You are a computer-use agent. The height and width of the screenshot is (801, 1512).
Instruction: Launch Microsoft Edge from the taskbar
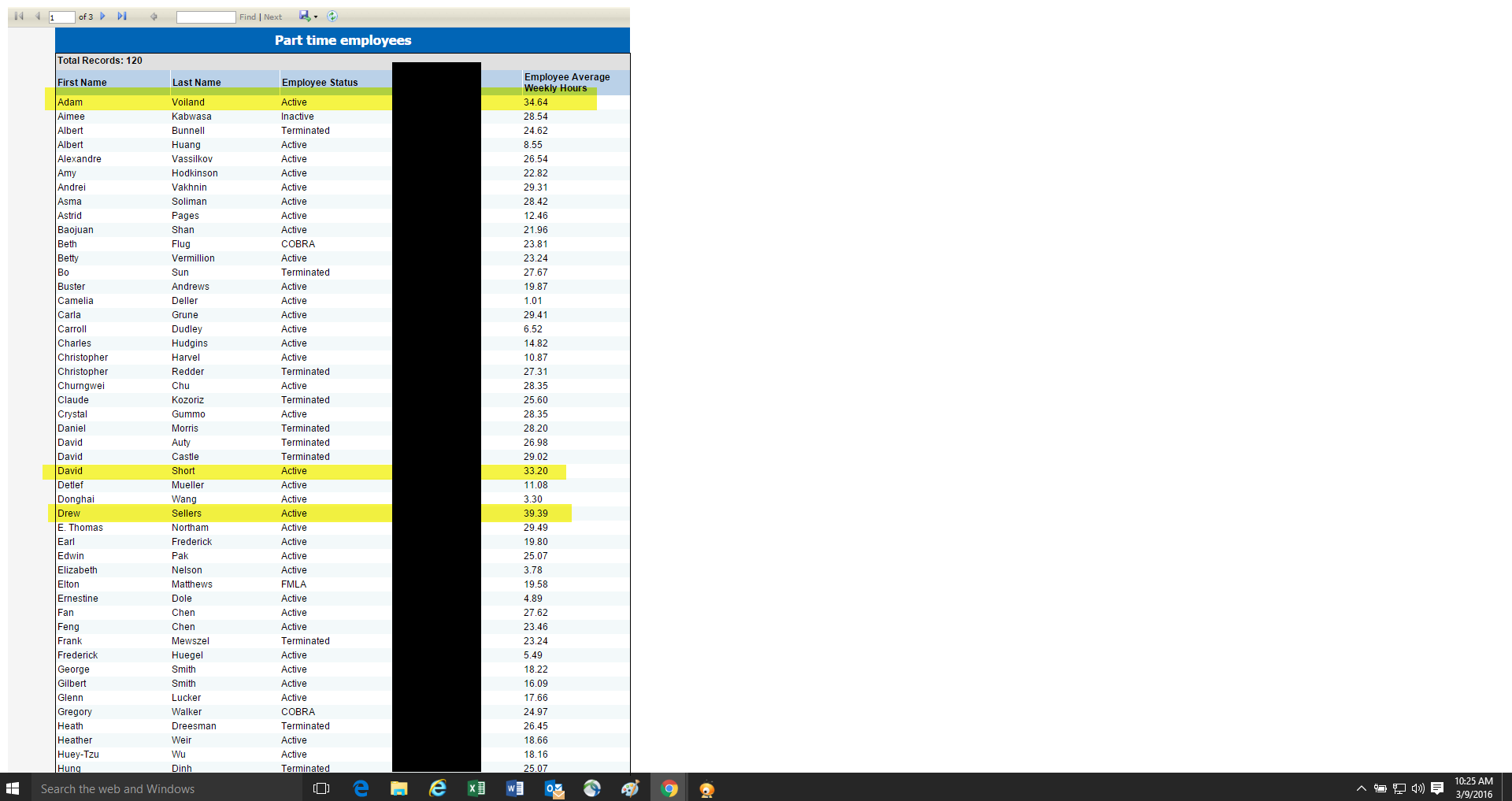pyautogui.click(x=361, y=788)
